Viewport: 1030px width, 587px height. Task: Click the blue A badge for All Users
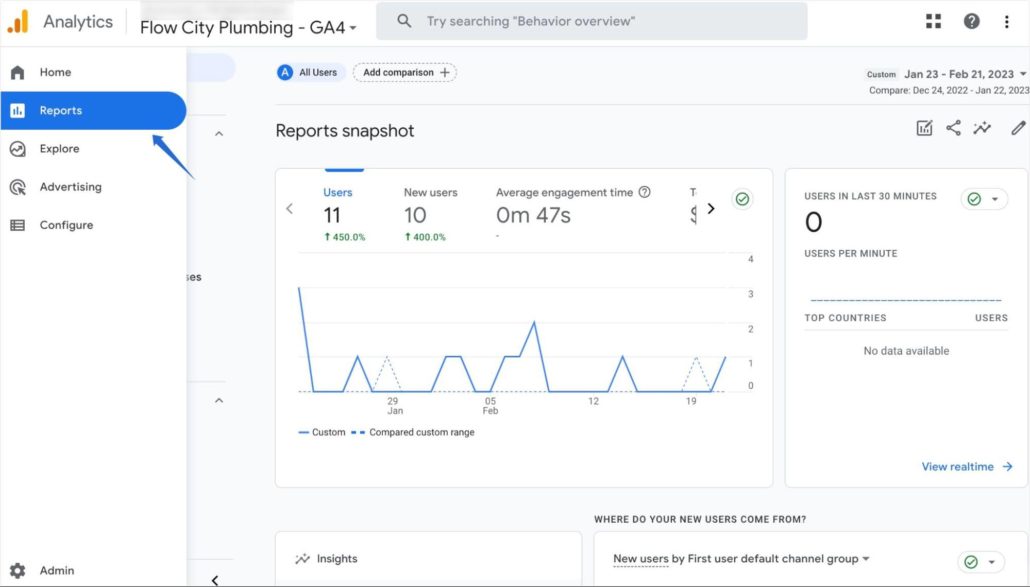(284, 72)
